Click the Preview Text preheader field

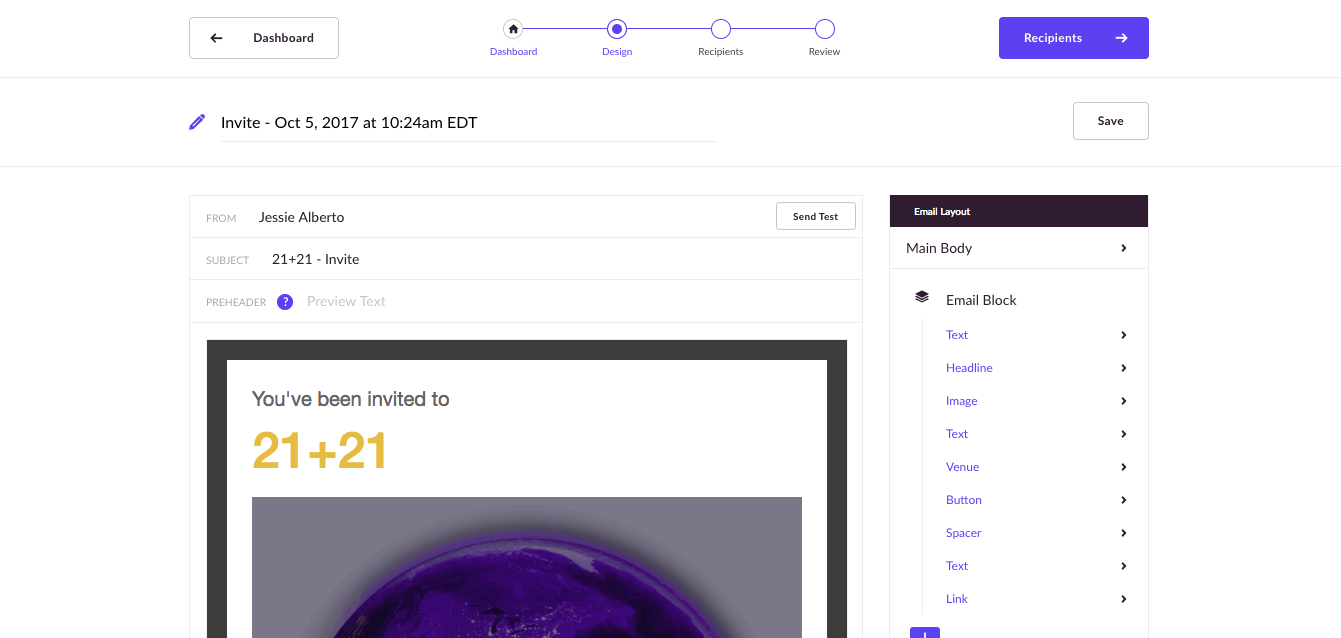[x=346, y=301]
